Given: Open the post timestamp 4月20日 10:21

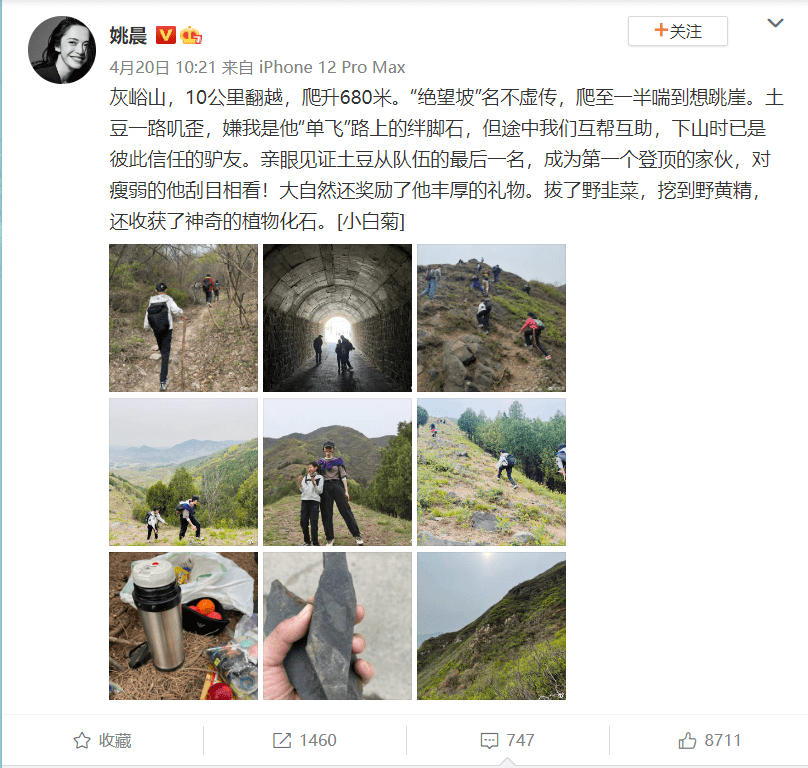Looking at the screenshot, I should [162, 67].
